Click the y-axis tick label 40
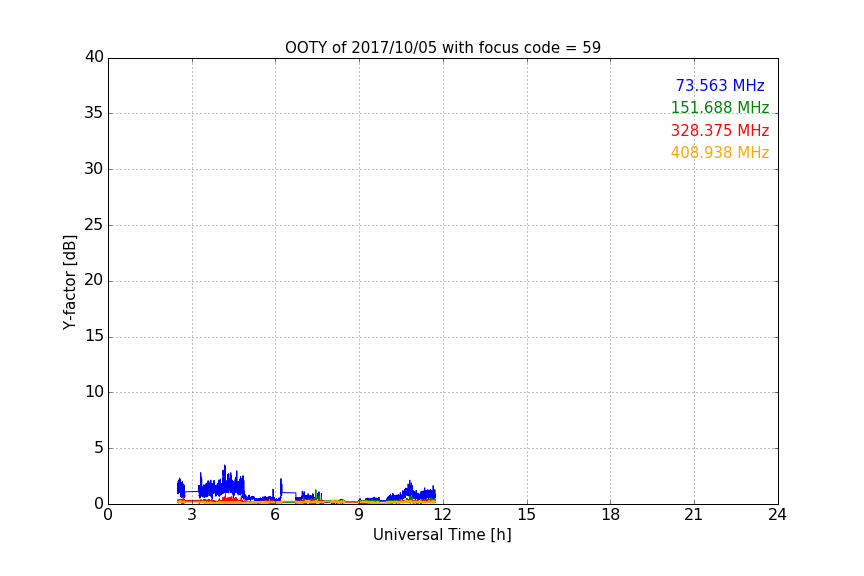This screenshot has width=864, height=576. click(x=94, y=57)
